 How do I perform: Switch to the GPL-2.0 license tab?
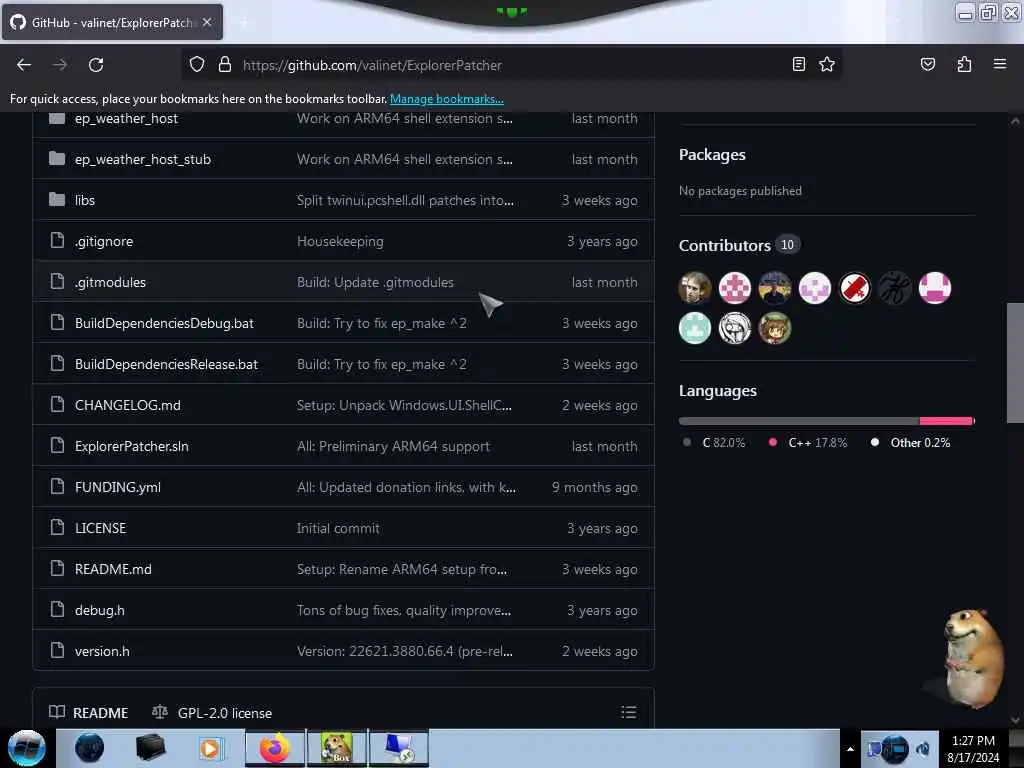click(212, 712)
